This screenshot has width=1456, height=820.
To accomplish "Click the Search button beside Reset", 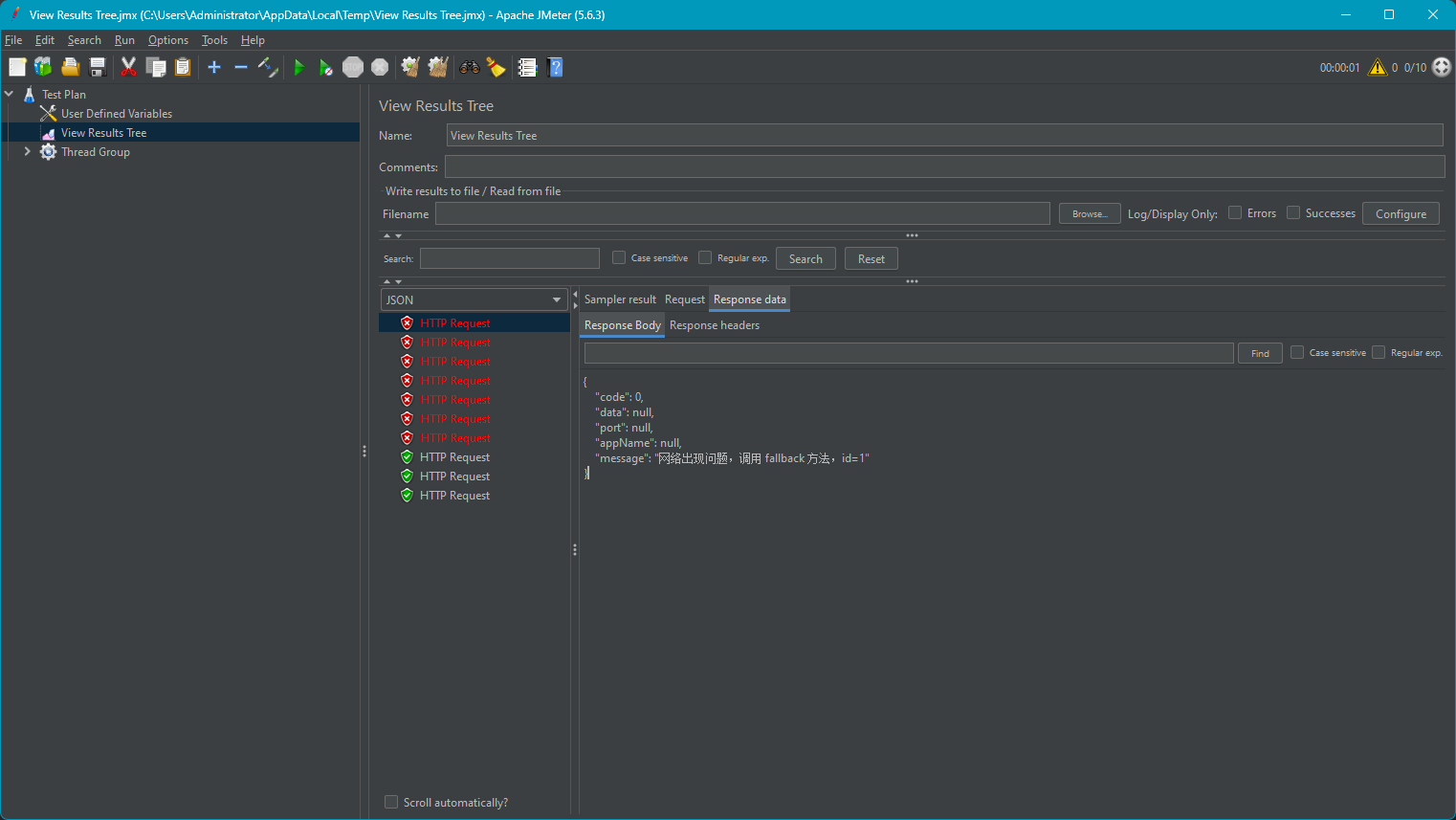I will (x=805, y=258).
